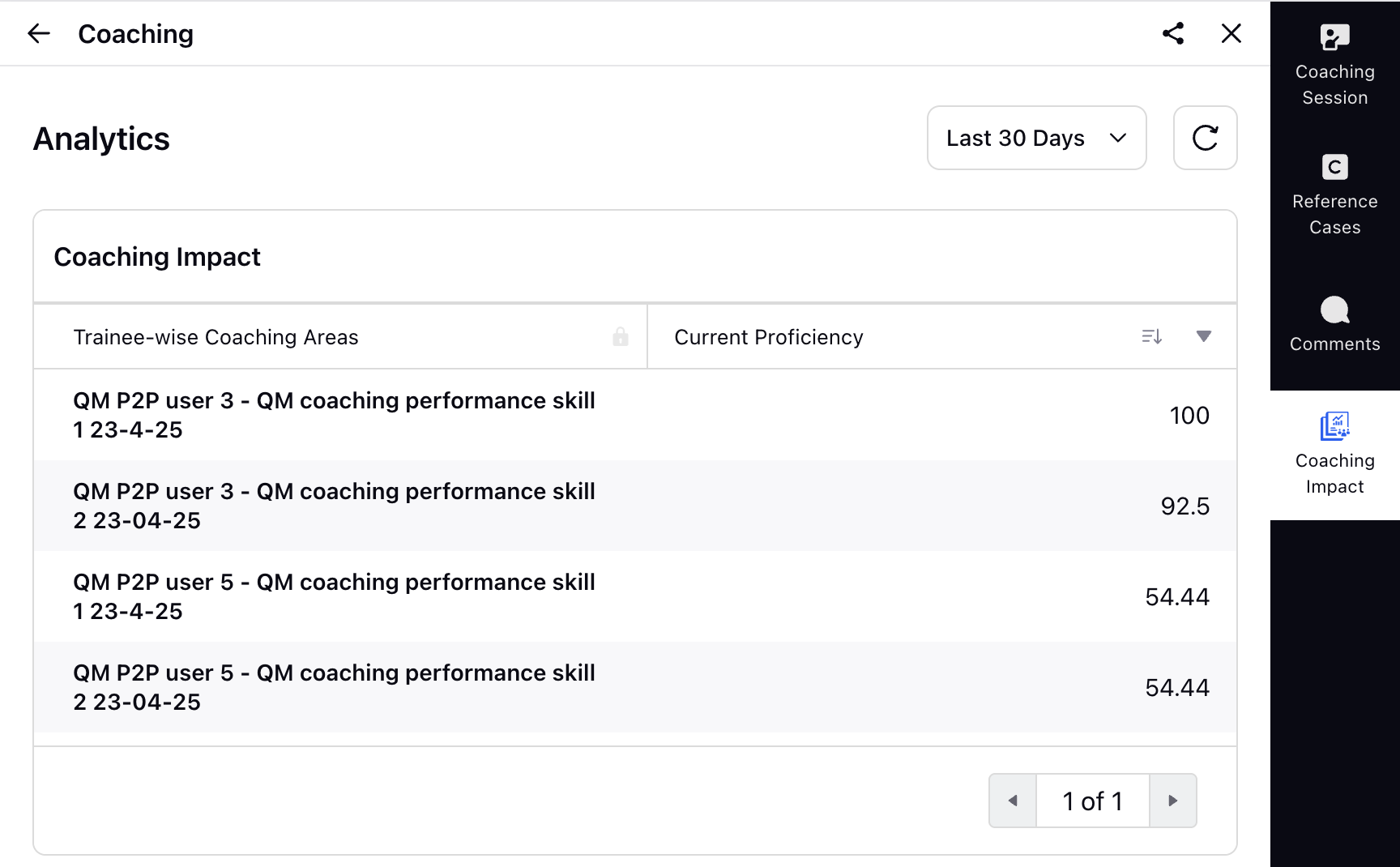Sort by Current Proficiency column

1151,336
